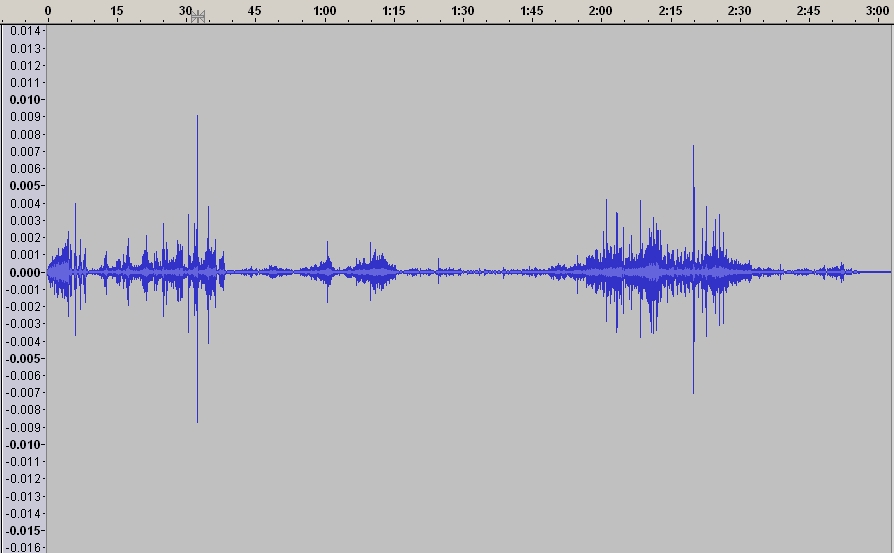Click the 1:30 mark on the timeline

462,10
